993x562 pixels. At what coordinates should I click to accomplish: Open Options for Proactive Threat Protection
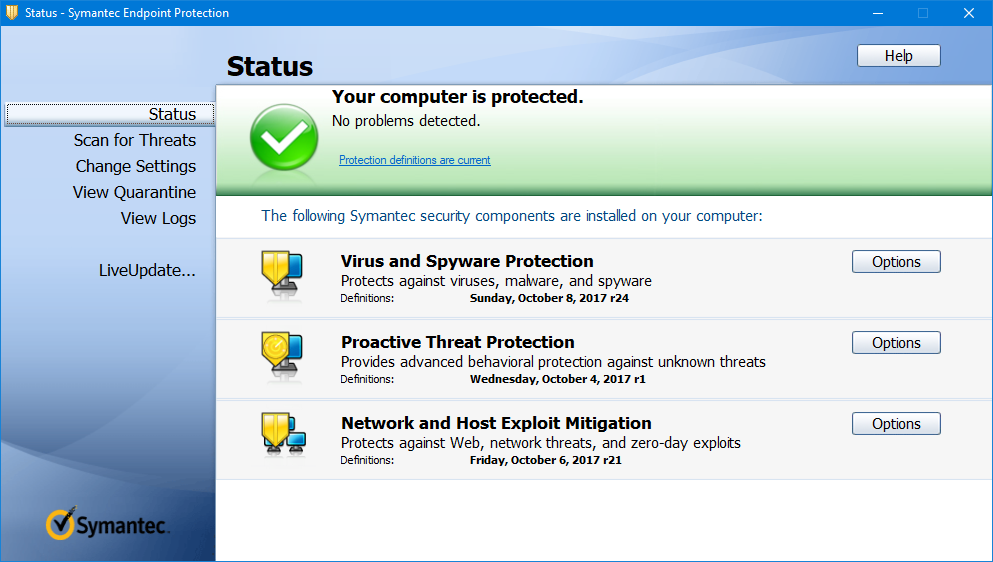[x=896, y=343]
